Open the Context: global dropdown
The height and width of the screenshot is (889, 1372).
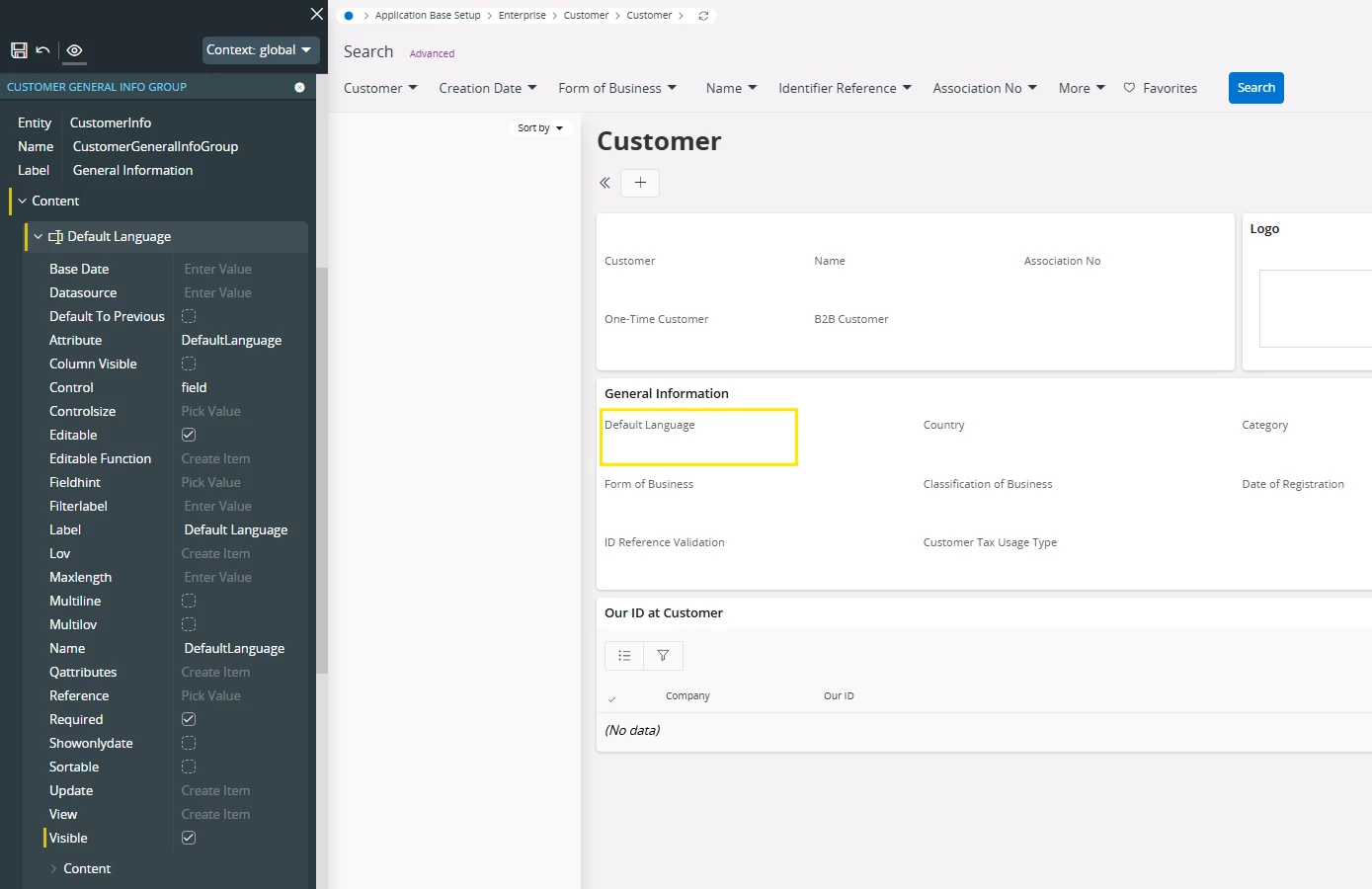(260, 50)
